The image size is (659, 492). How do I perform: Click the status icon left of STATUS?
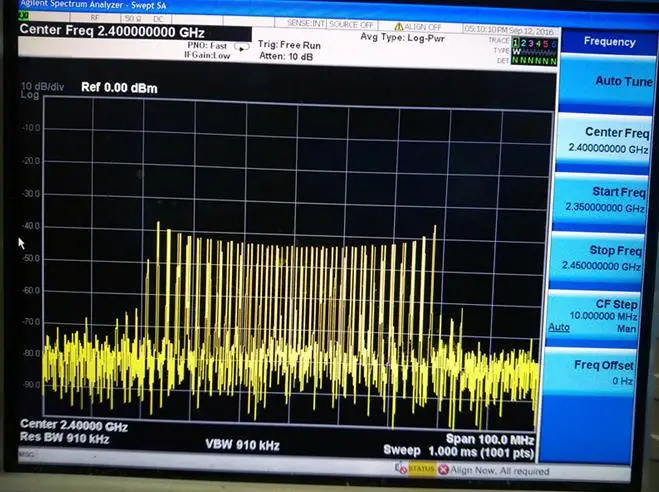[x=401, y=467]
